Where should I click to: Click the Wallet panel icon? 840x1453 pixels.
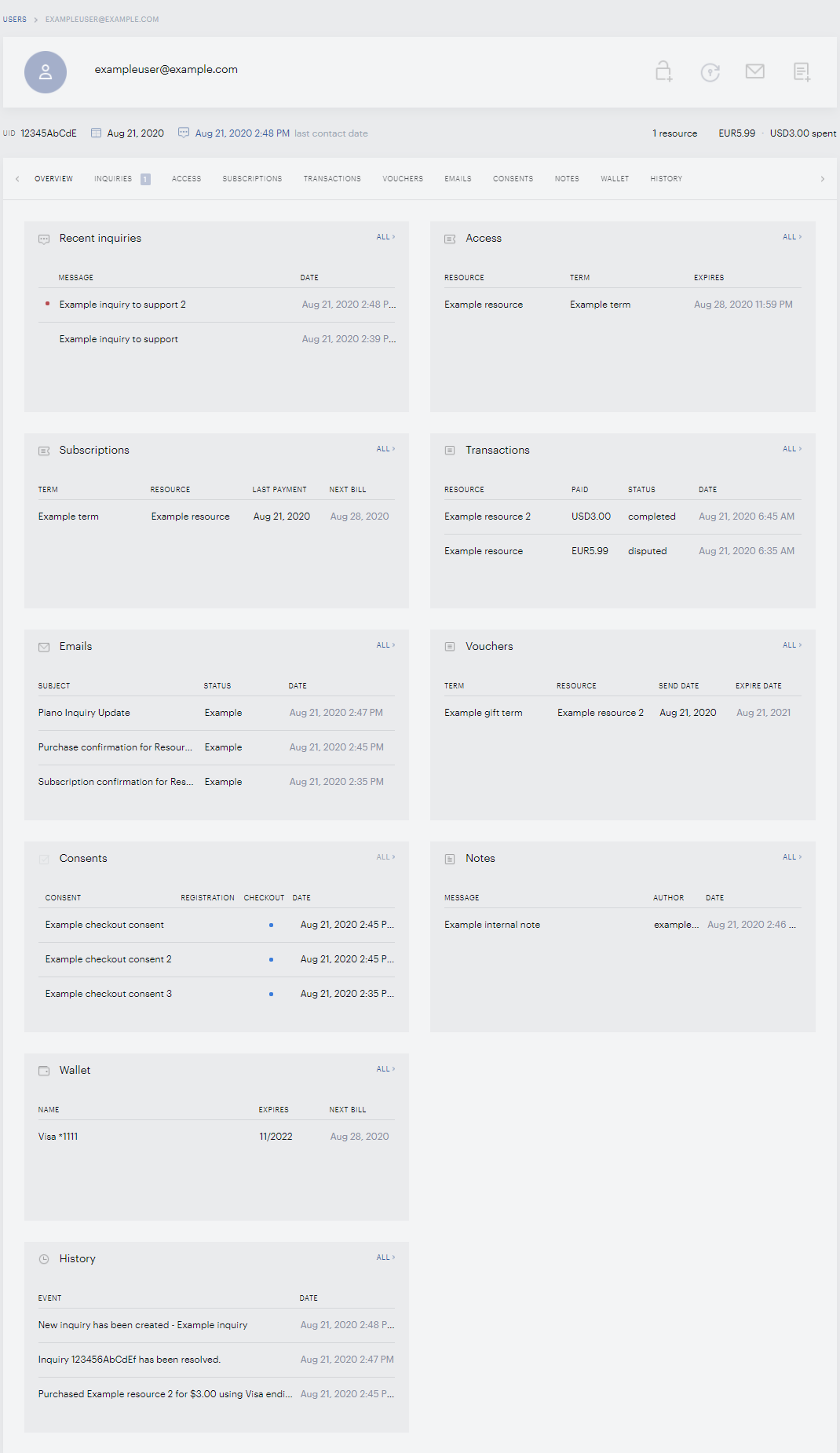point(44,1071)
